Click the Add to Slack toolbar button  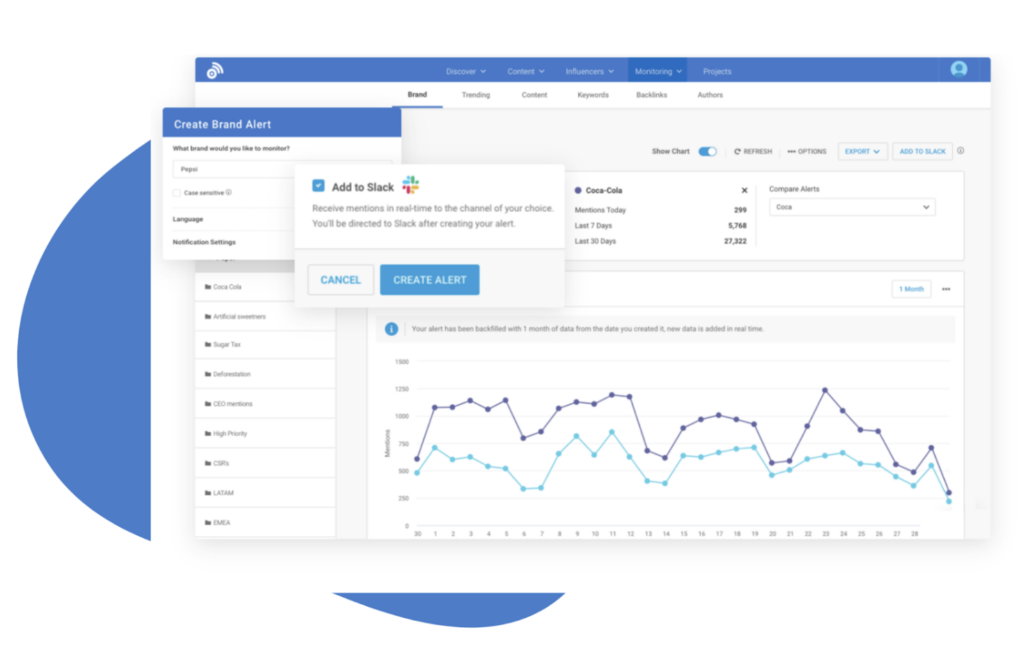coord(922,151)
